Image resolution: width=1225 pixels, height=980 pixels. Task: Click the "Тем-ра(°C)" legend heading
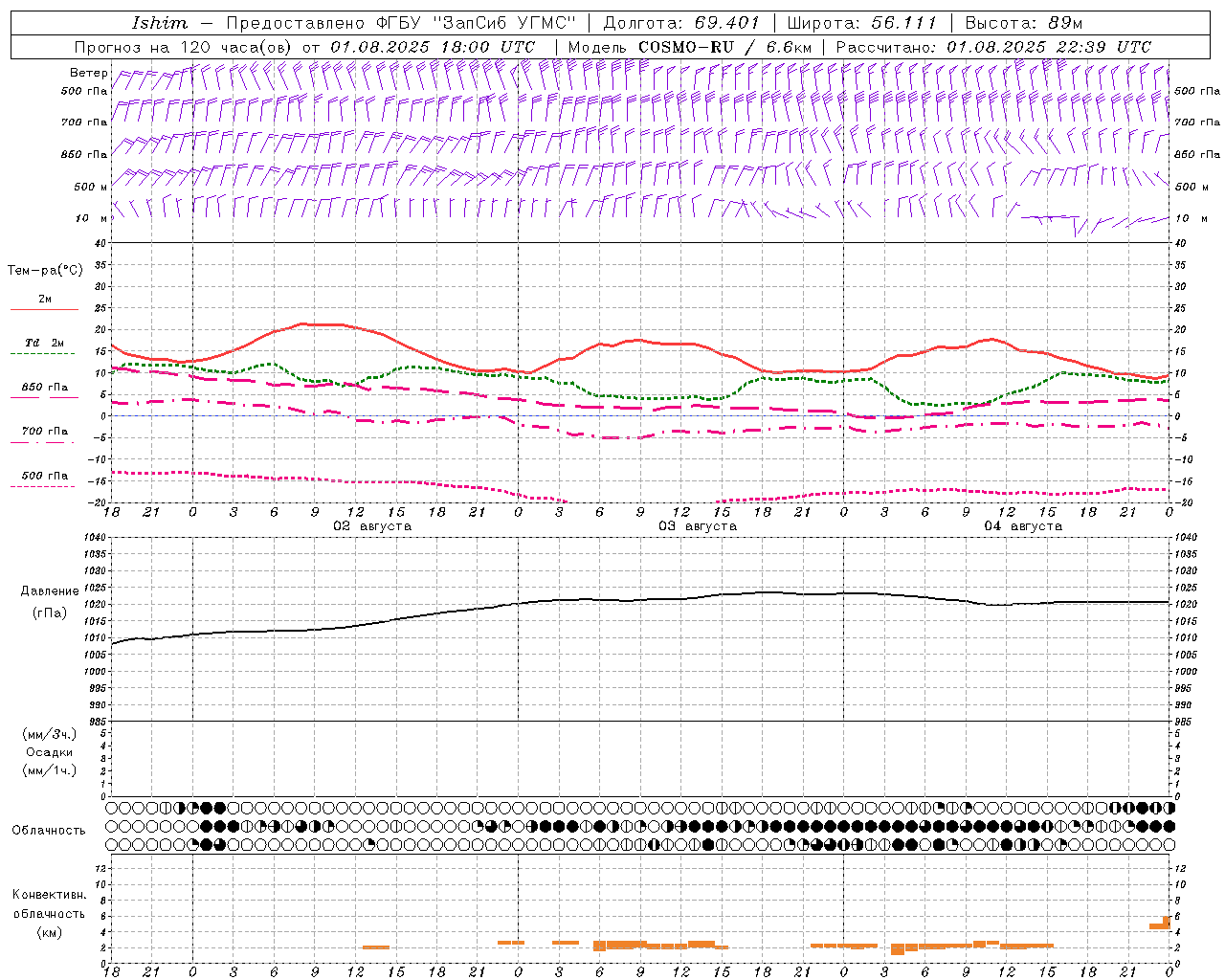pyautogui.click(x=45, y=271)
